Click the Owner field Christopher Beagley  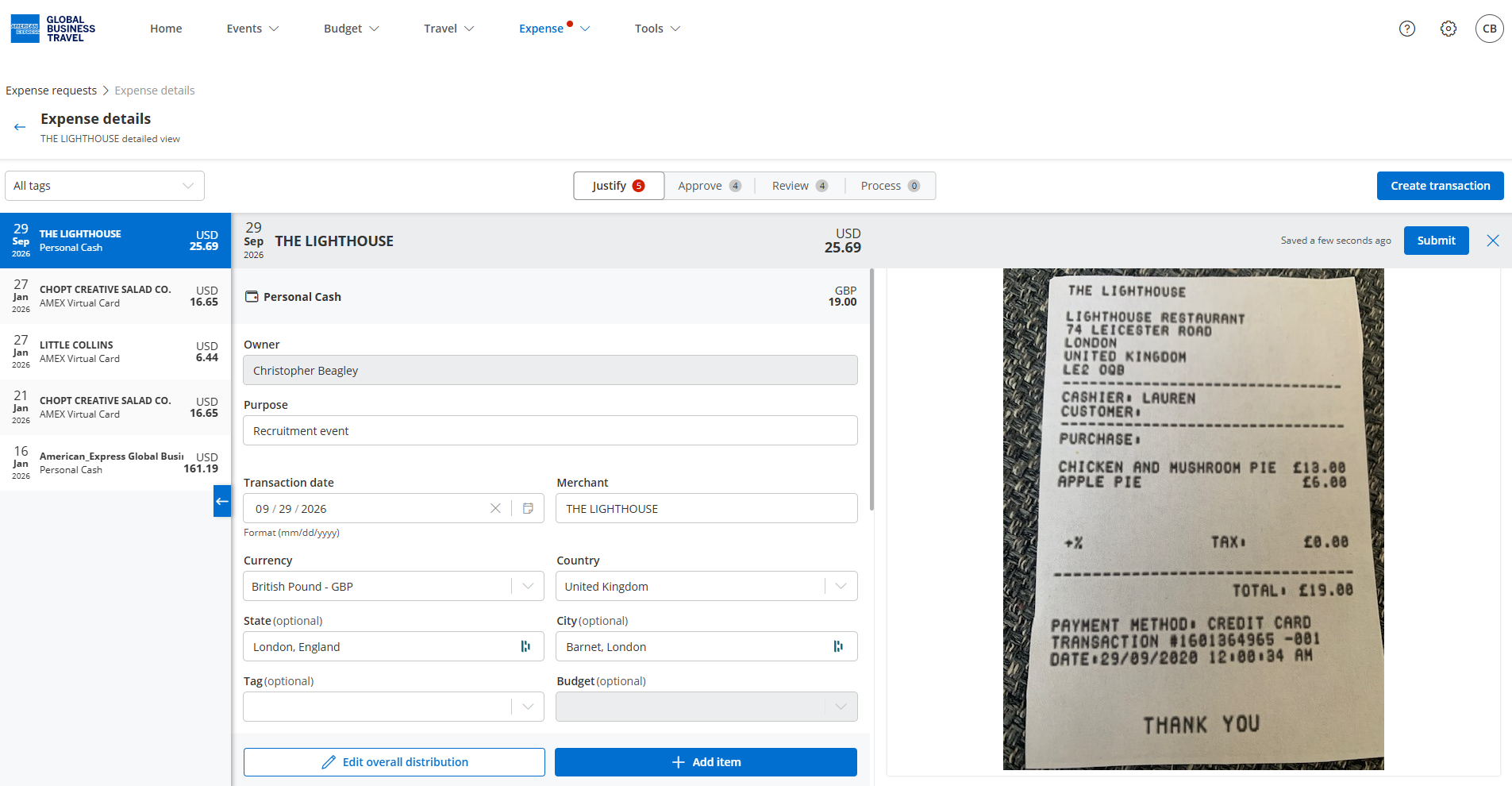tap(550, 370)
